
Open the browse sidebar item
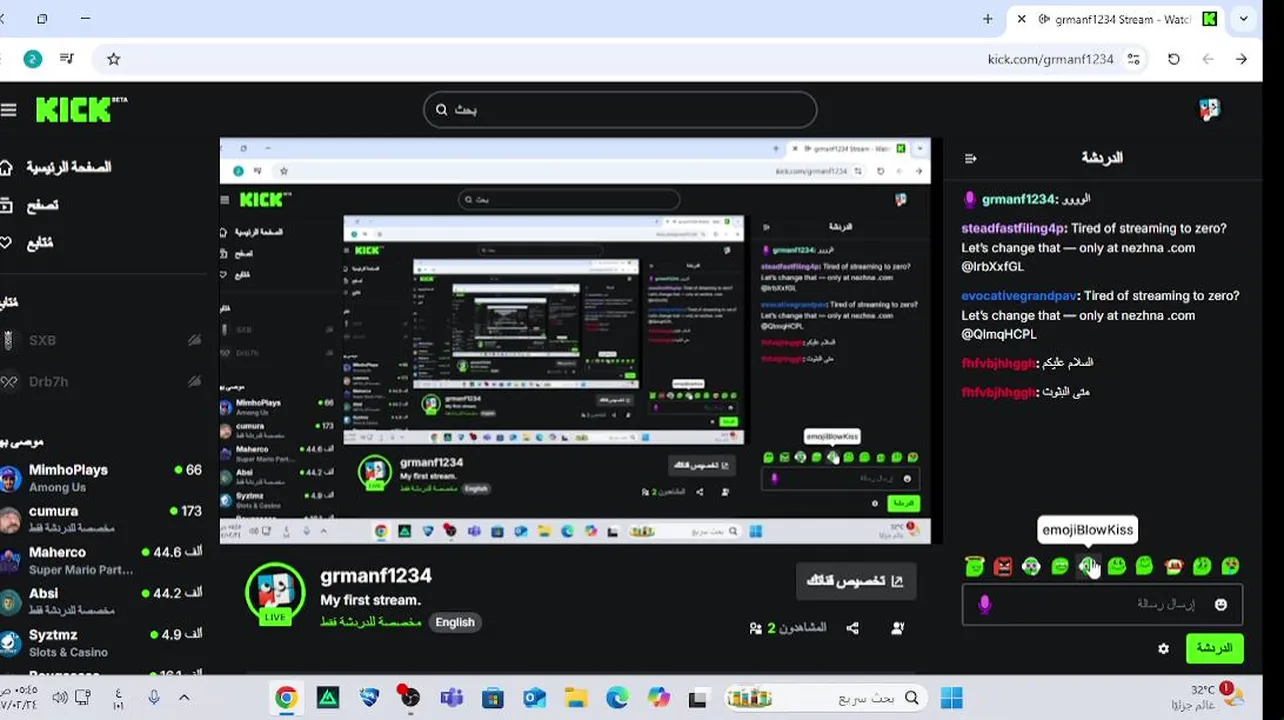30,205
